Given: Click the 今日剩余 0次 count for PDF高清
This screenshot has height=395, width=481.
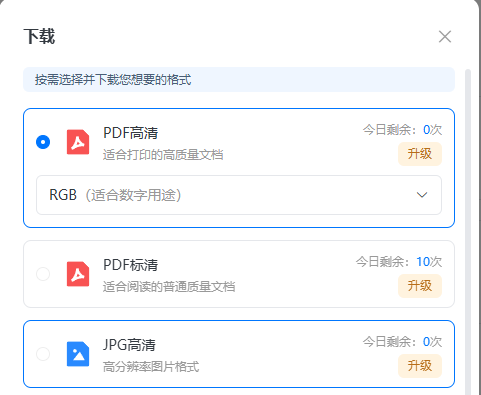Looking at the screenshot, I should [403, 130].
